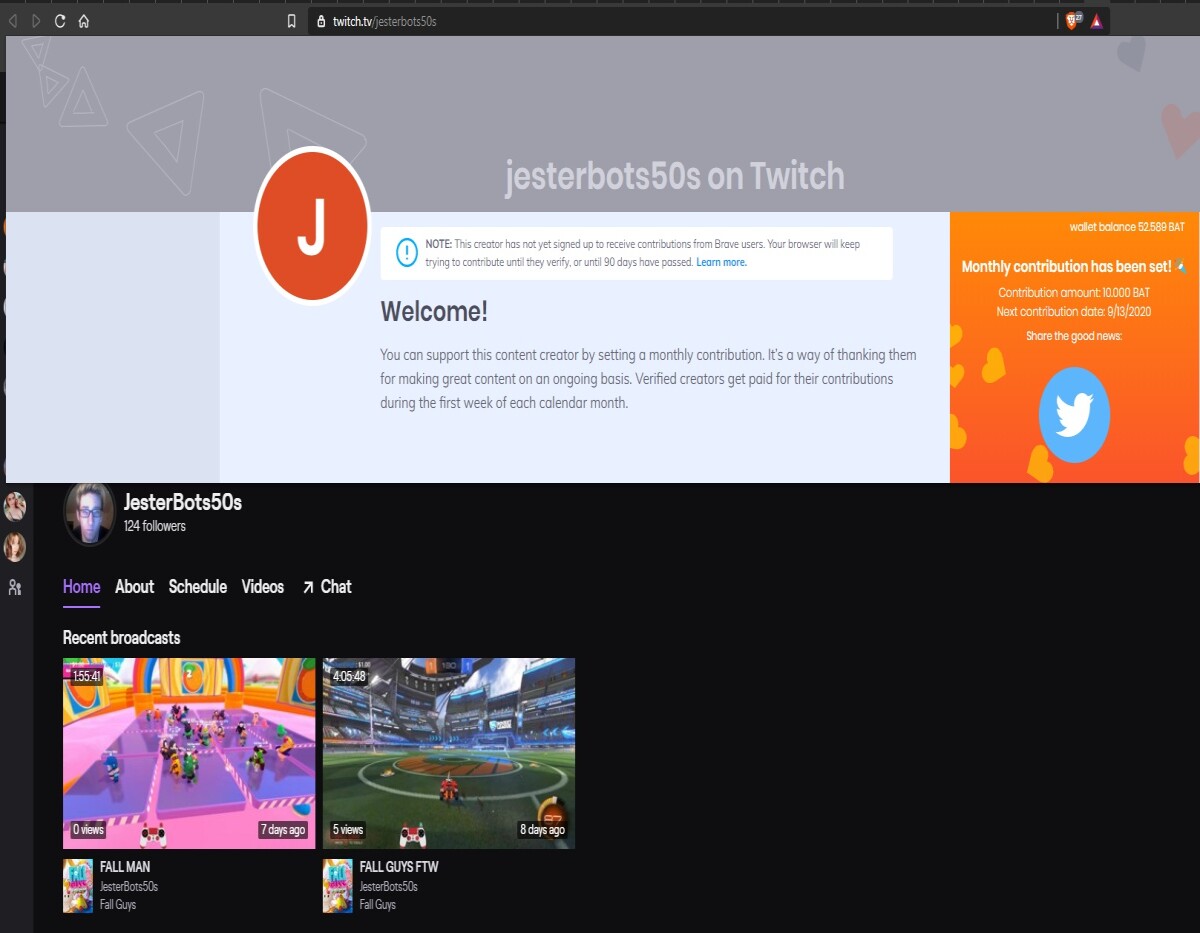
Task: Select the info icon beside the NOTE message
Action: tap(407, 253)
